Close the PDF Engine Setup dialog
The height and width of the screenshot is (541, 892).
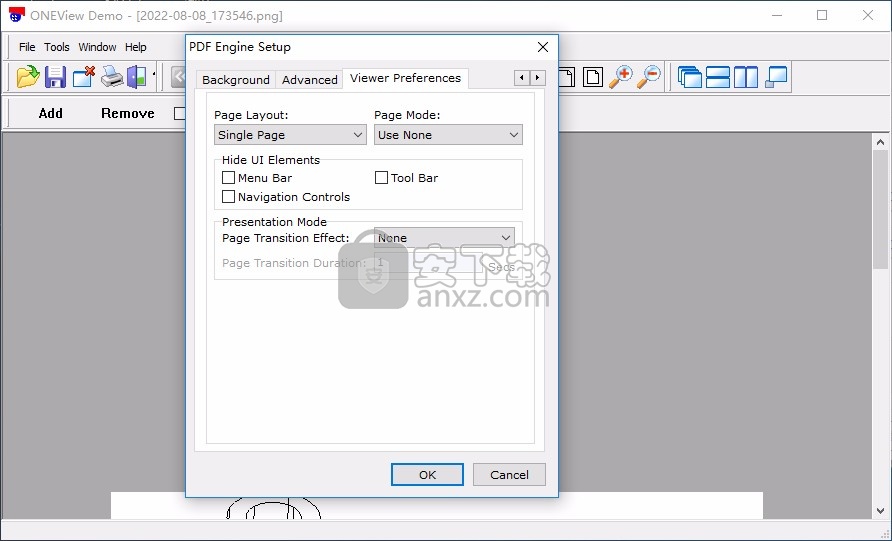point(543,47)
